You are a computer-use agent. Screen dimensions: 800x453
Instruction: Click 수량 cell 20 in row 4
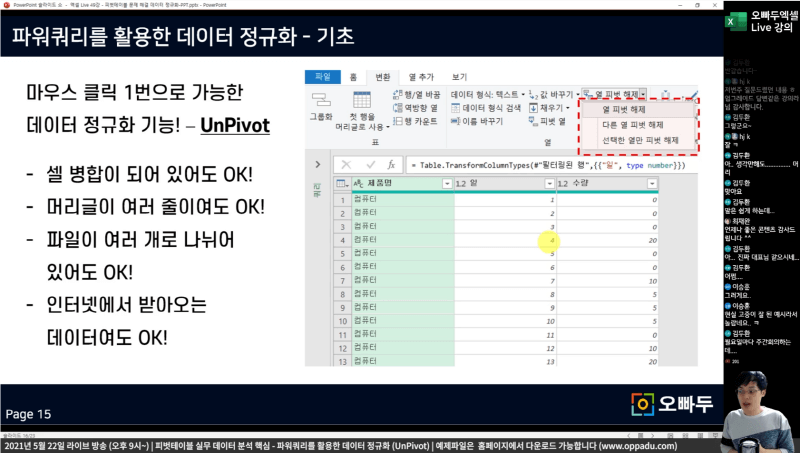(x=608, y=240)
